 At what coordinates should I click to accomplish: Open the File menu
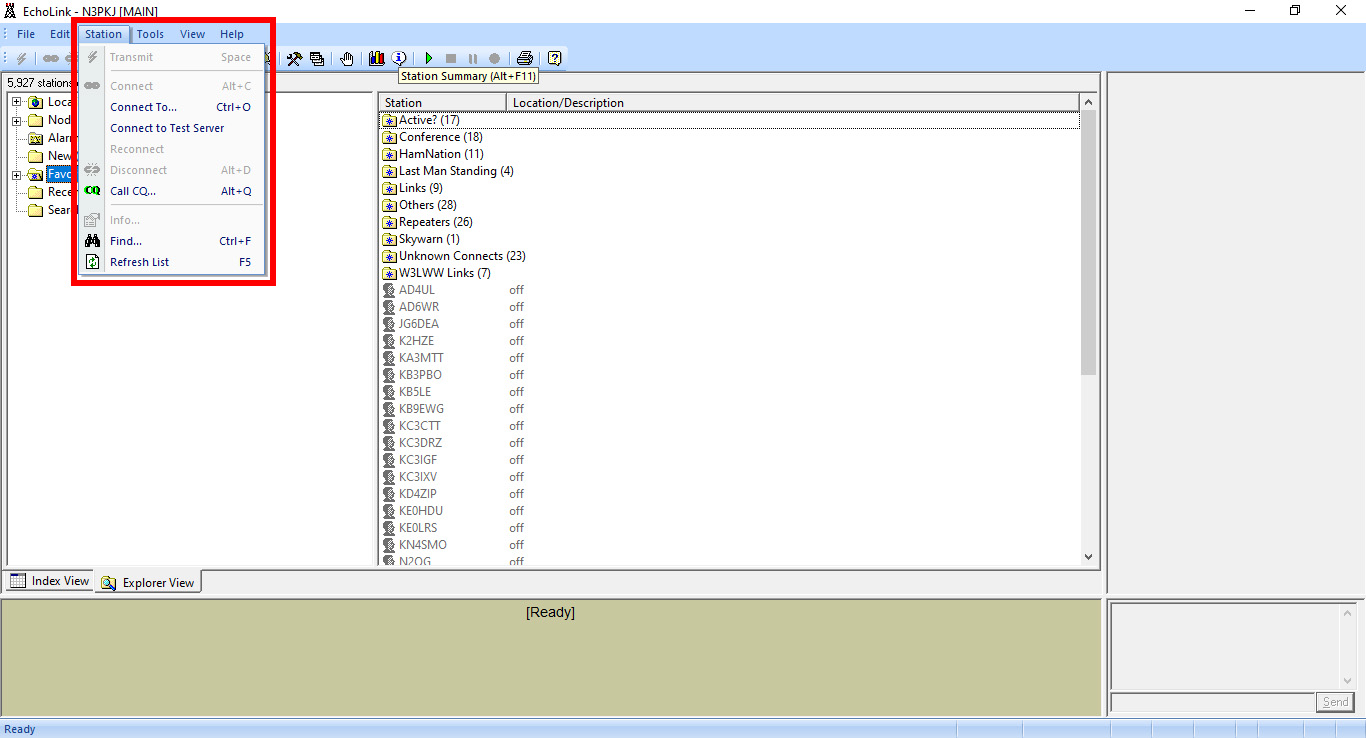[x=26, y=34]
